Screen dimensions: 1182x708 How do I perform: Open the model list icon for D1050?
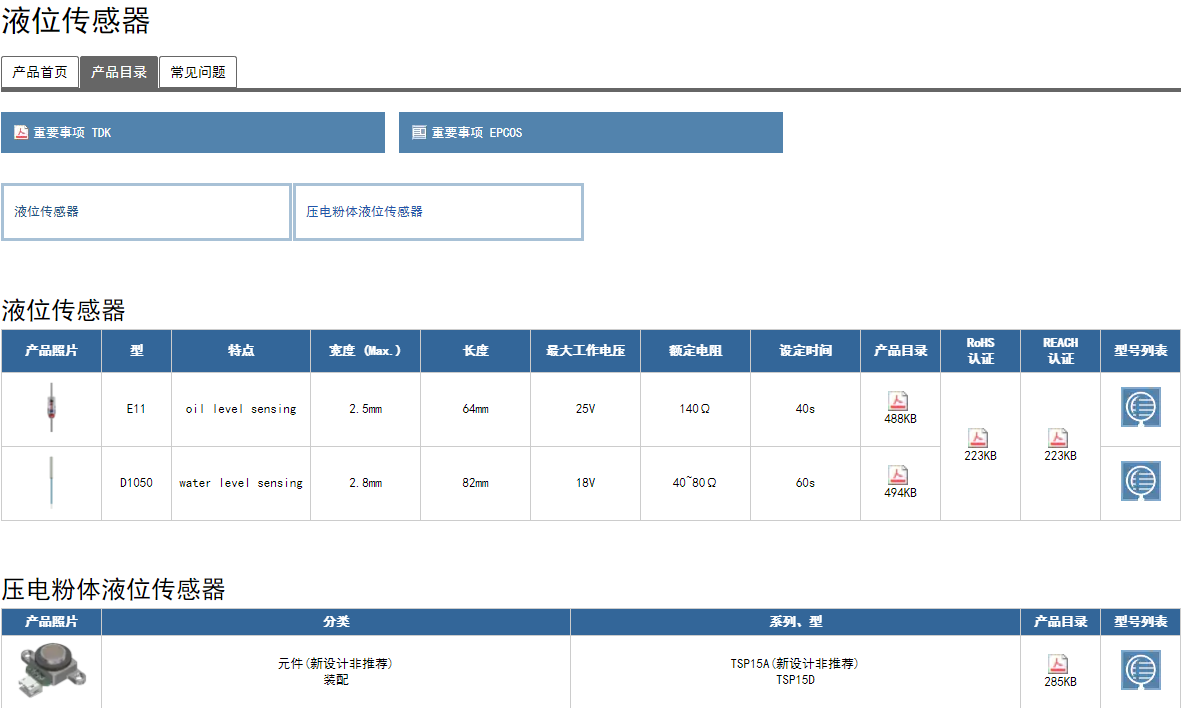point(1140,482)
